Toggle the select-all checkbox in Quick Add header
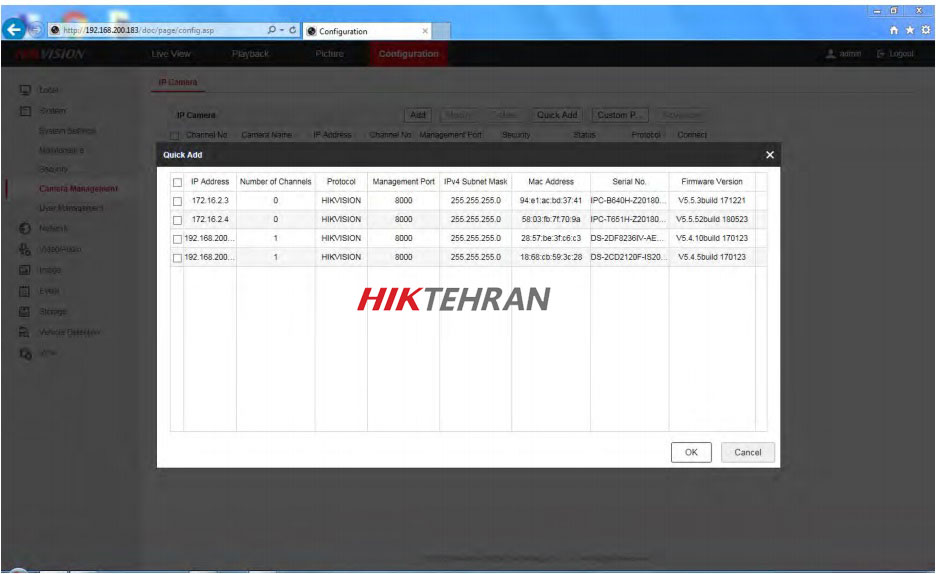This screenshot has height=574, width=936. click(x=177, y=183)
